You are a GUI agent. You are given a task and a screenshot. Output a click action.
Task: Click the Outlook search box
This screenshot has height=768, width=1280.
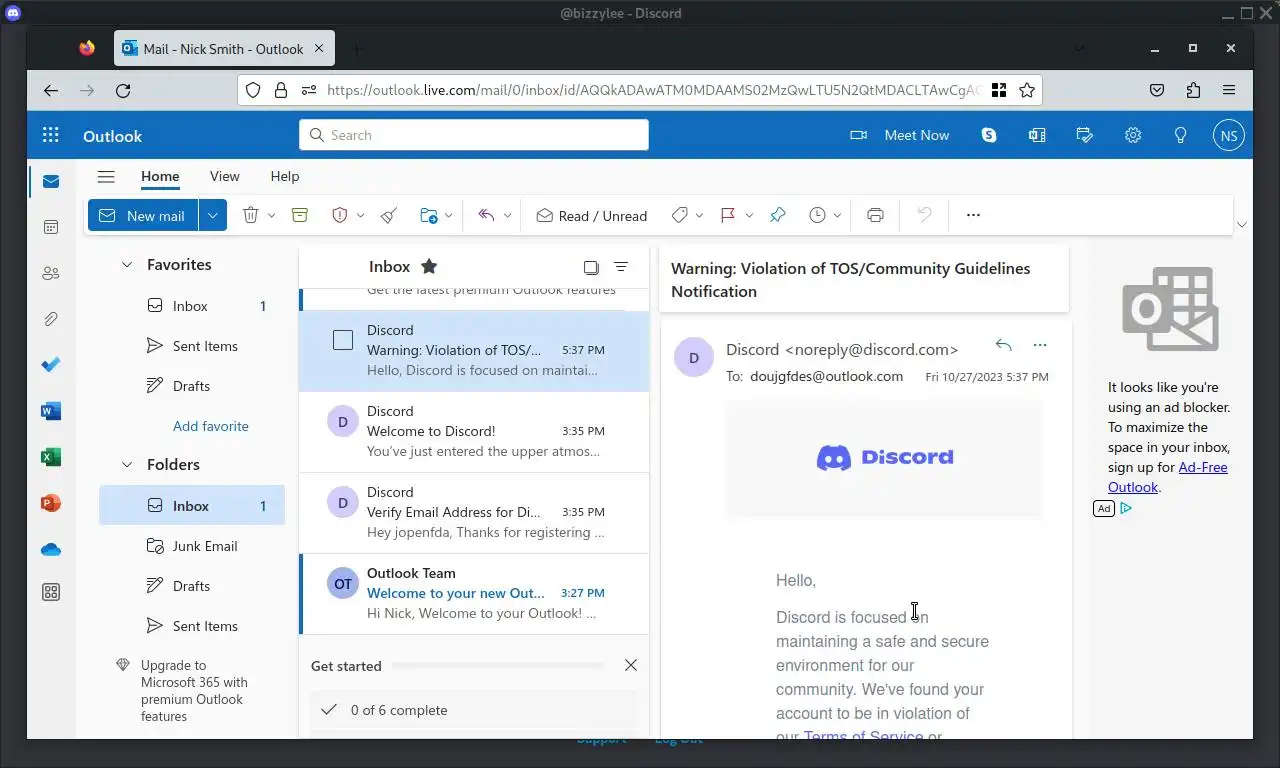474,135
